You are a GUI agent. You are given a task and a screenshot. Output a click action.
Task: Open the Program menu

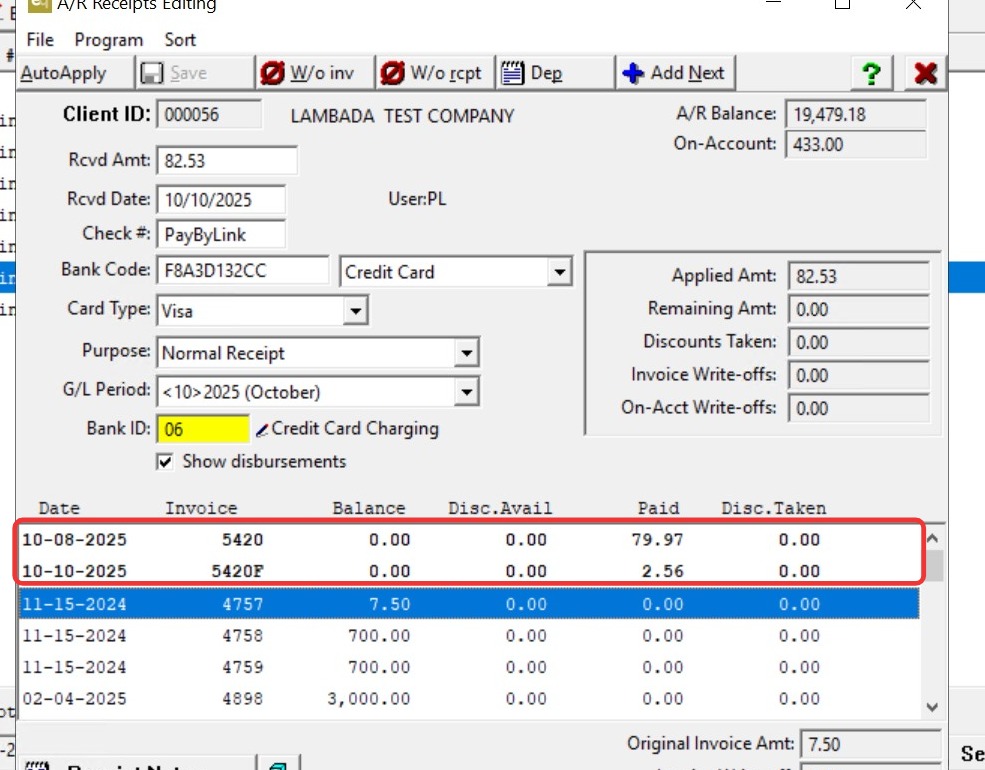point(109,40)
